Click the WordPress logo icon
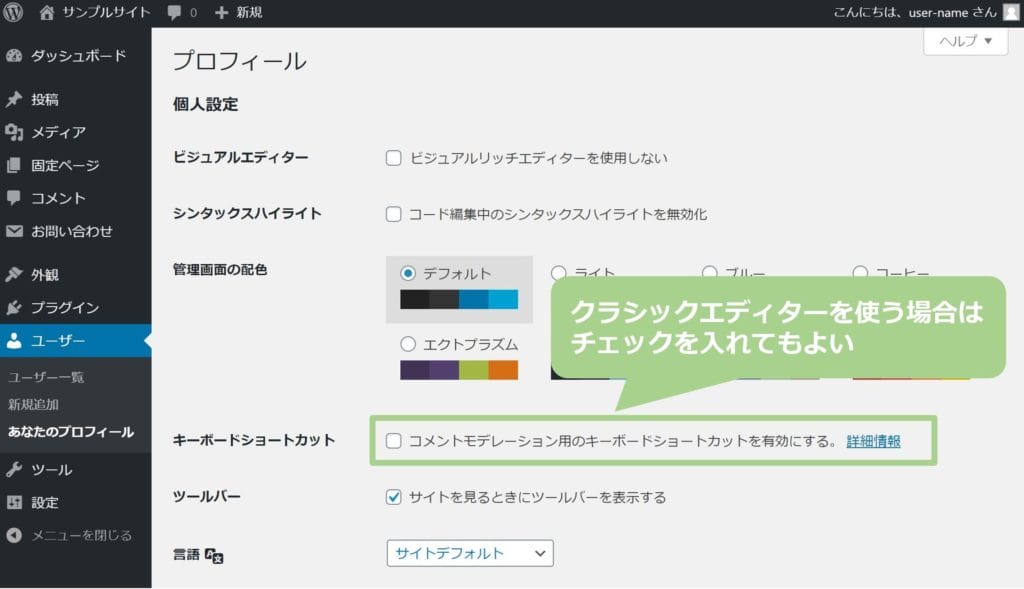This screenshot has width=1024, height=589. (x=14, y=13)
